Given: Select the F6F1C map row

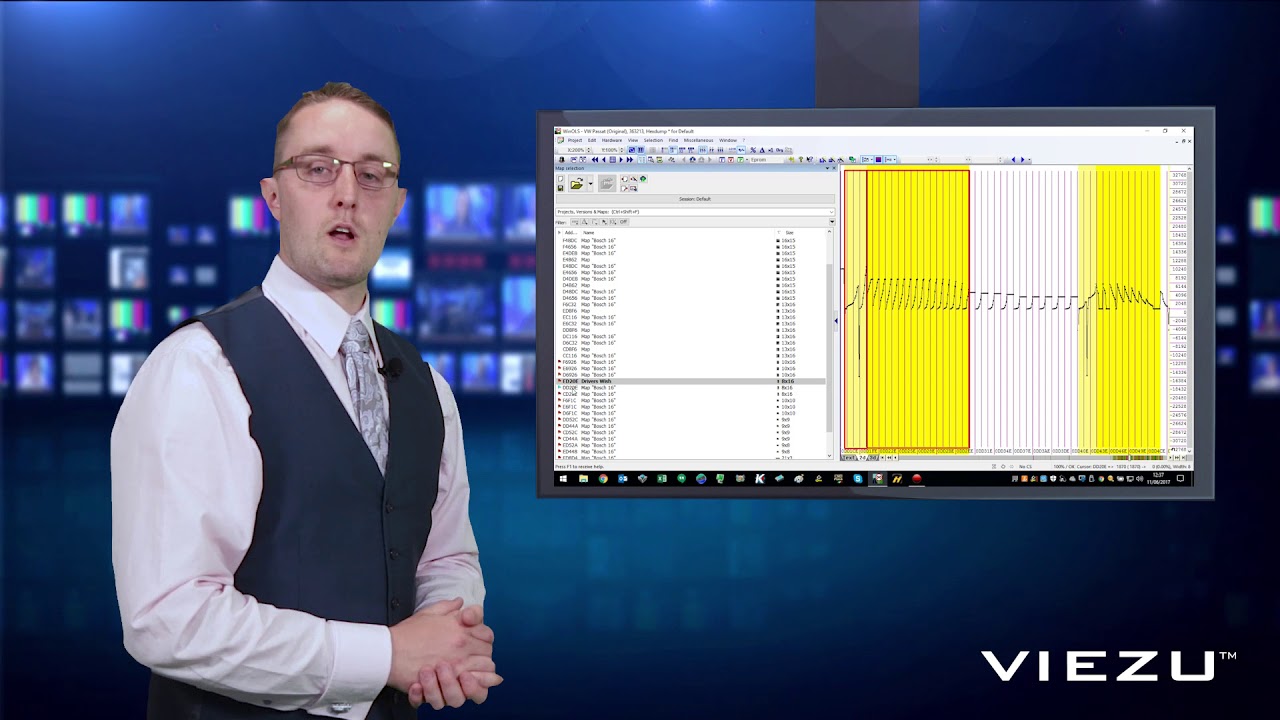Looking at the screenshot, I should click(691, 400).
